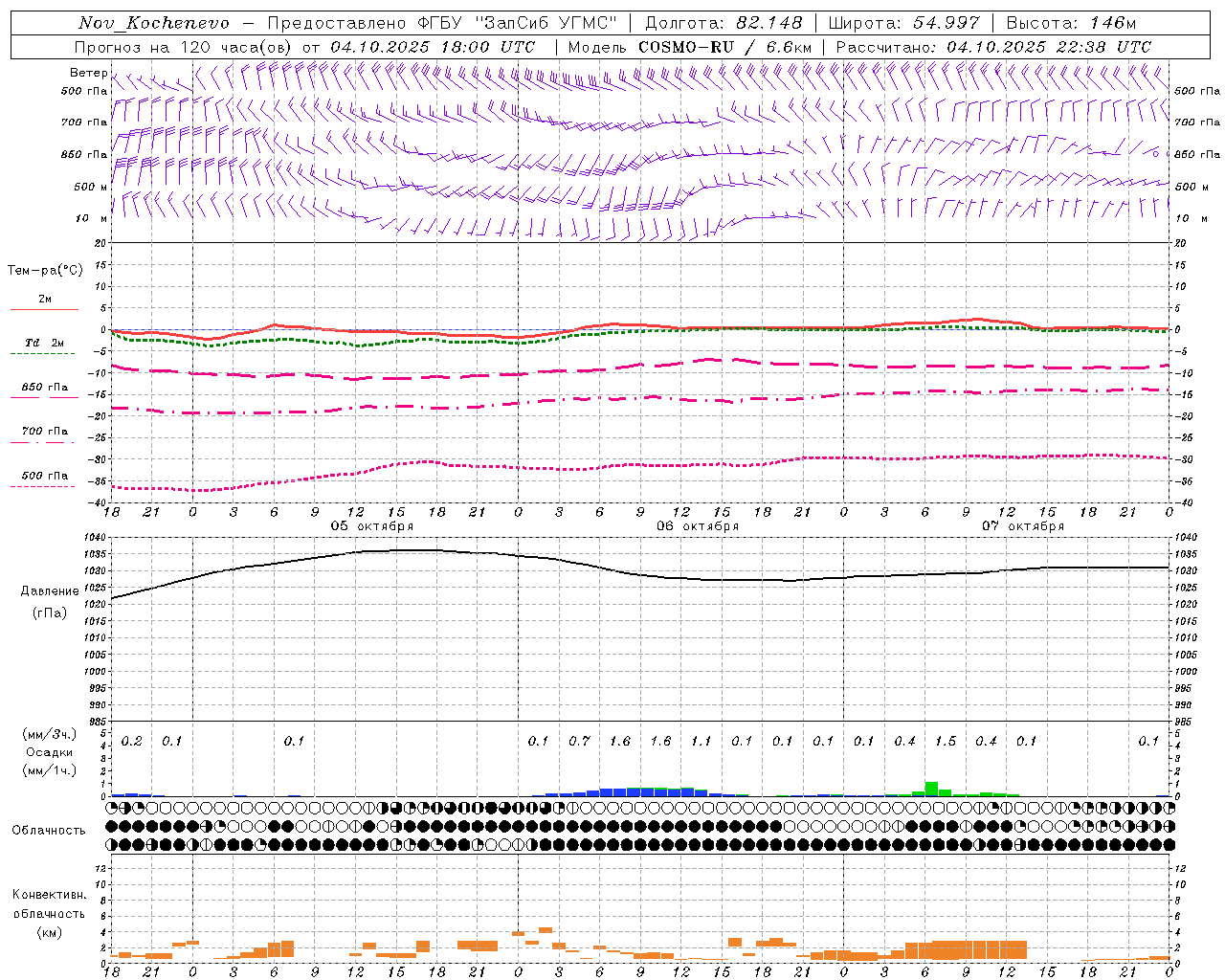Click the Давление pressure label

(50, 591)
